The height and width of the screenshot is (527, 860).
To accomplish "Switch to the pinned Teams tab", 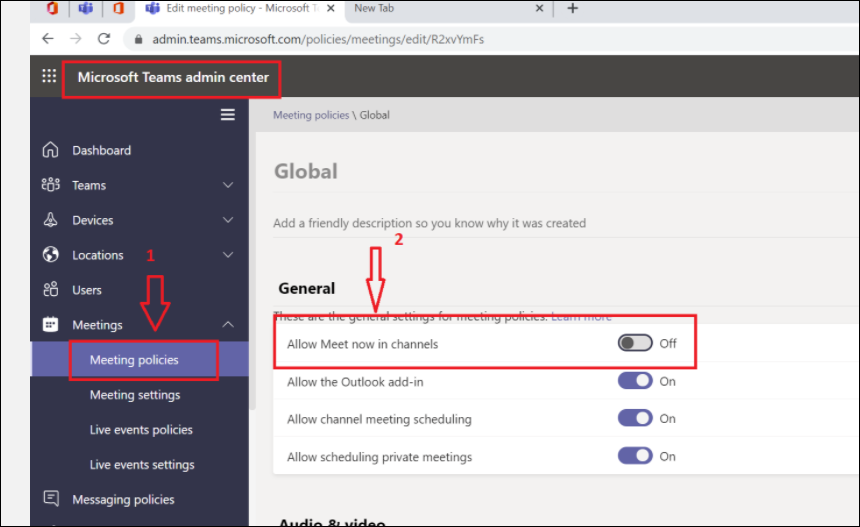I will [86, 8].
